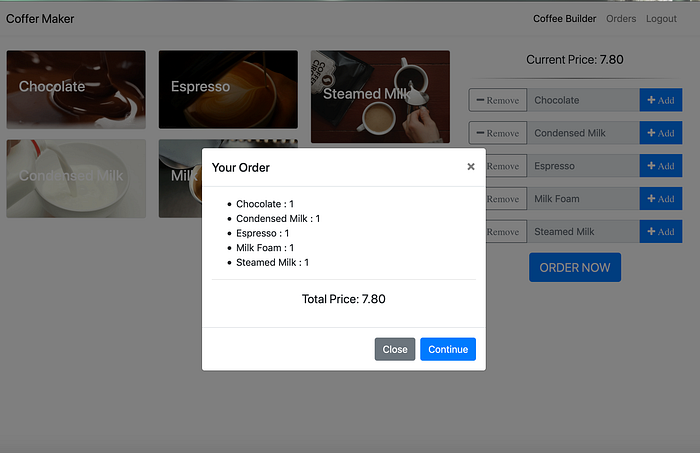Add Espresso using plus Add button
The height and width of the screenshot is (453, 700).
pyautogui.click(x=661, y=166)
